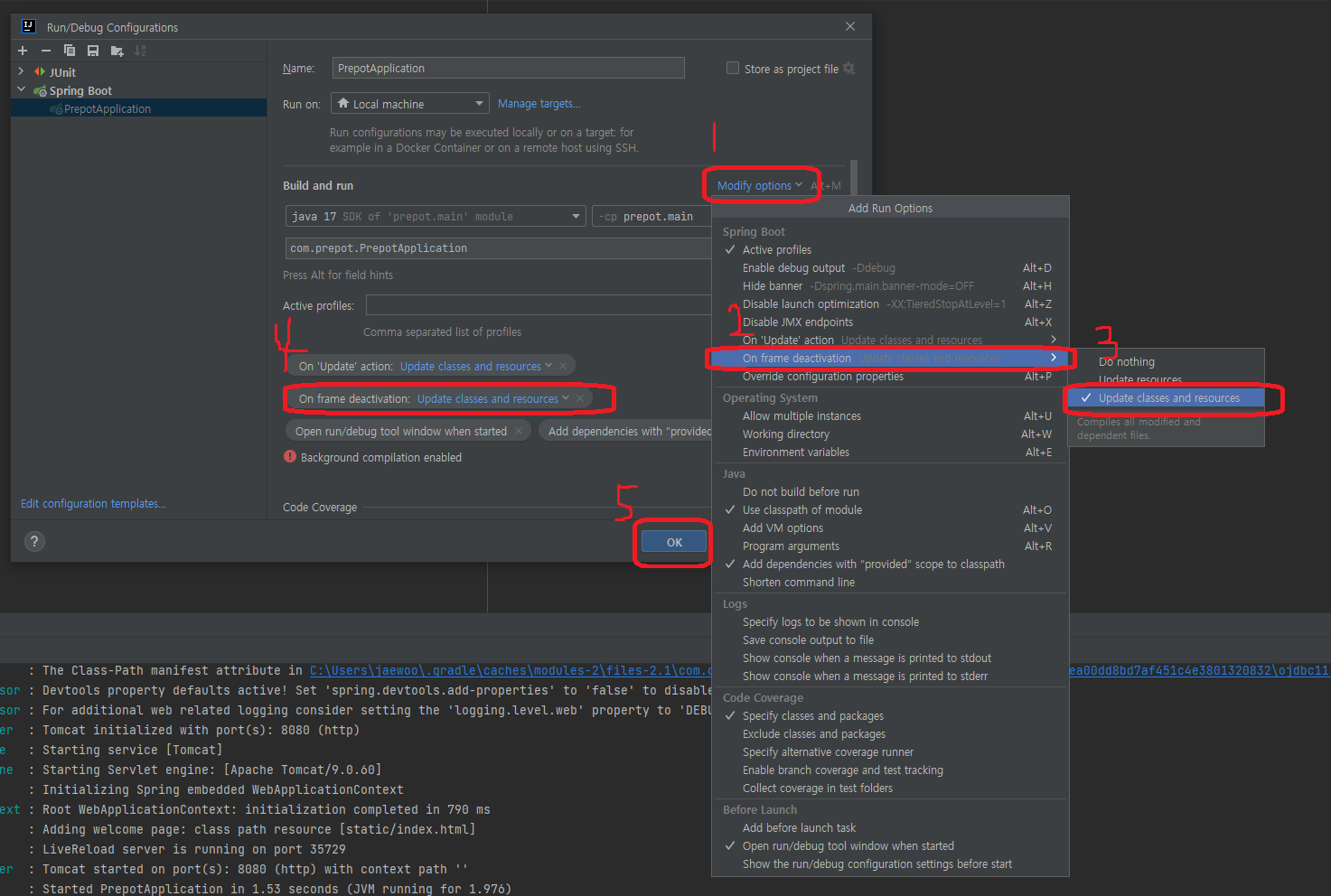Enable Store as project file checkbox
Viewport: 1331px width, 896px height.
(x=733, y=68)
